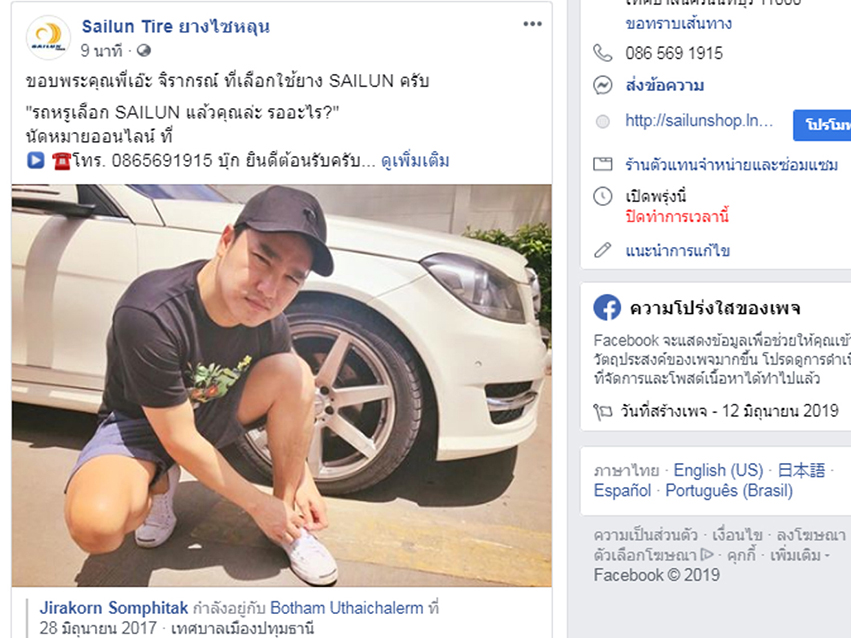The image size is (851, 638).
Task: Click the clock icon beside เปิดพรุ่งนี้
Action: coord(602,196)
